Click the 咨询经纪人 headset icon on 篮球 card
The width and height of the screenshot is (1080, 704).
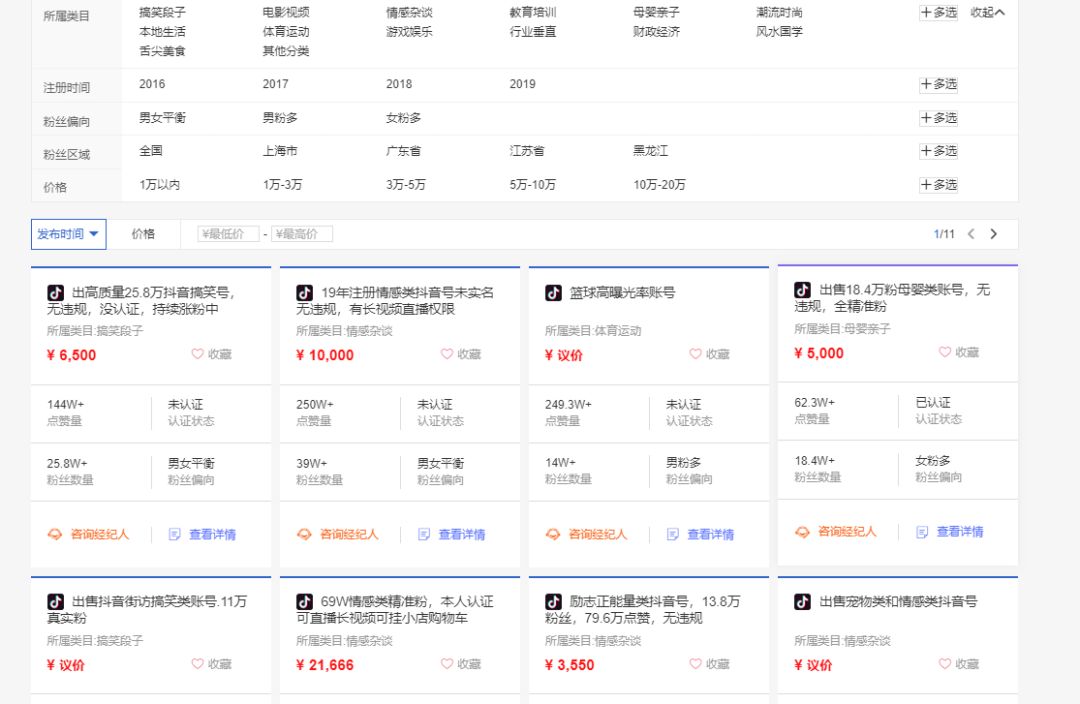click(552, 535)
